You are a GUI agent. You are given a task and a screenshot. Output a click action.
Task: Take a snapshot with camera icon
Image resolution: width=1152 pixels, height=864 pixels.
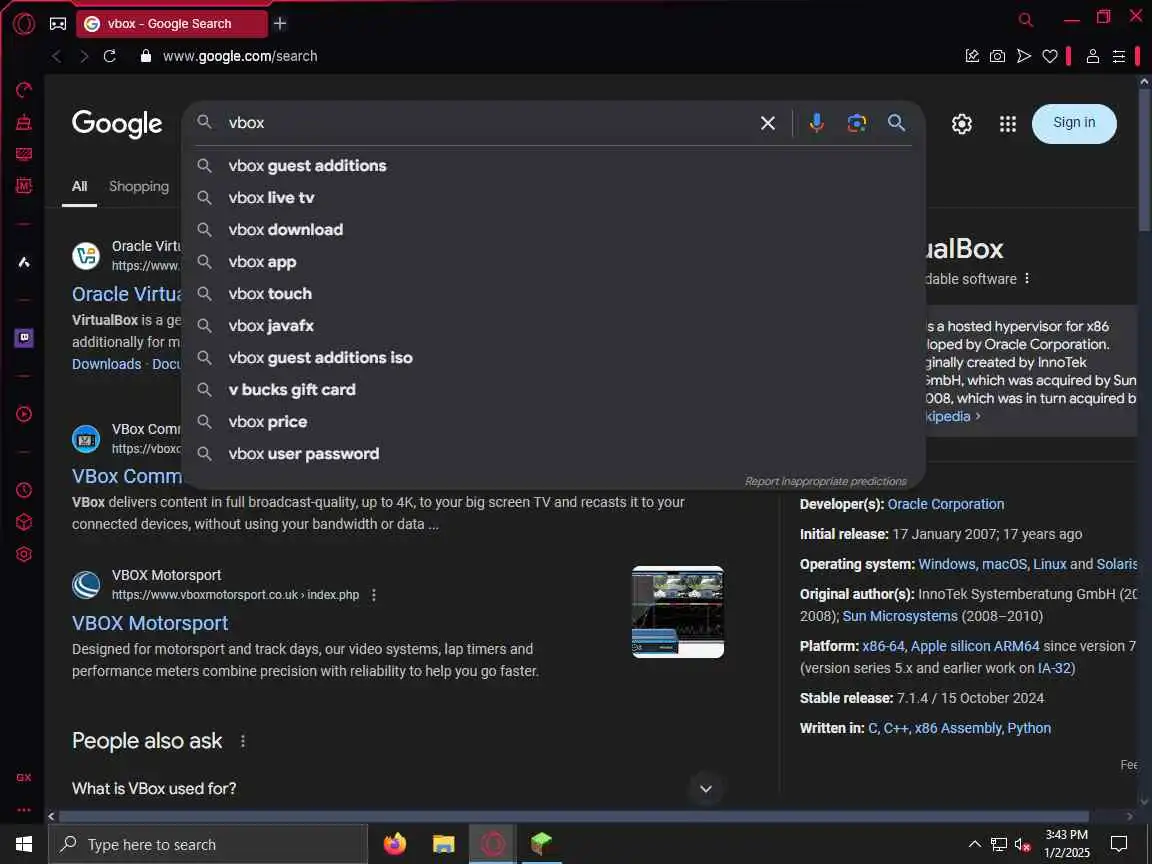click(x=997, y=56)
